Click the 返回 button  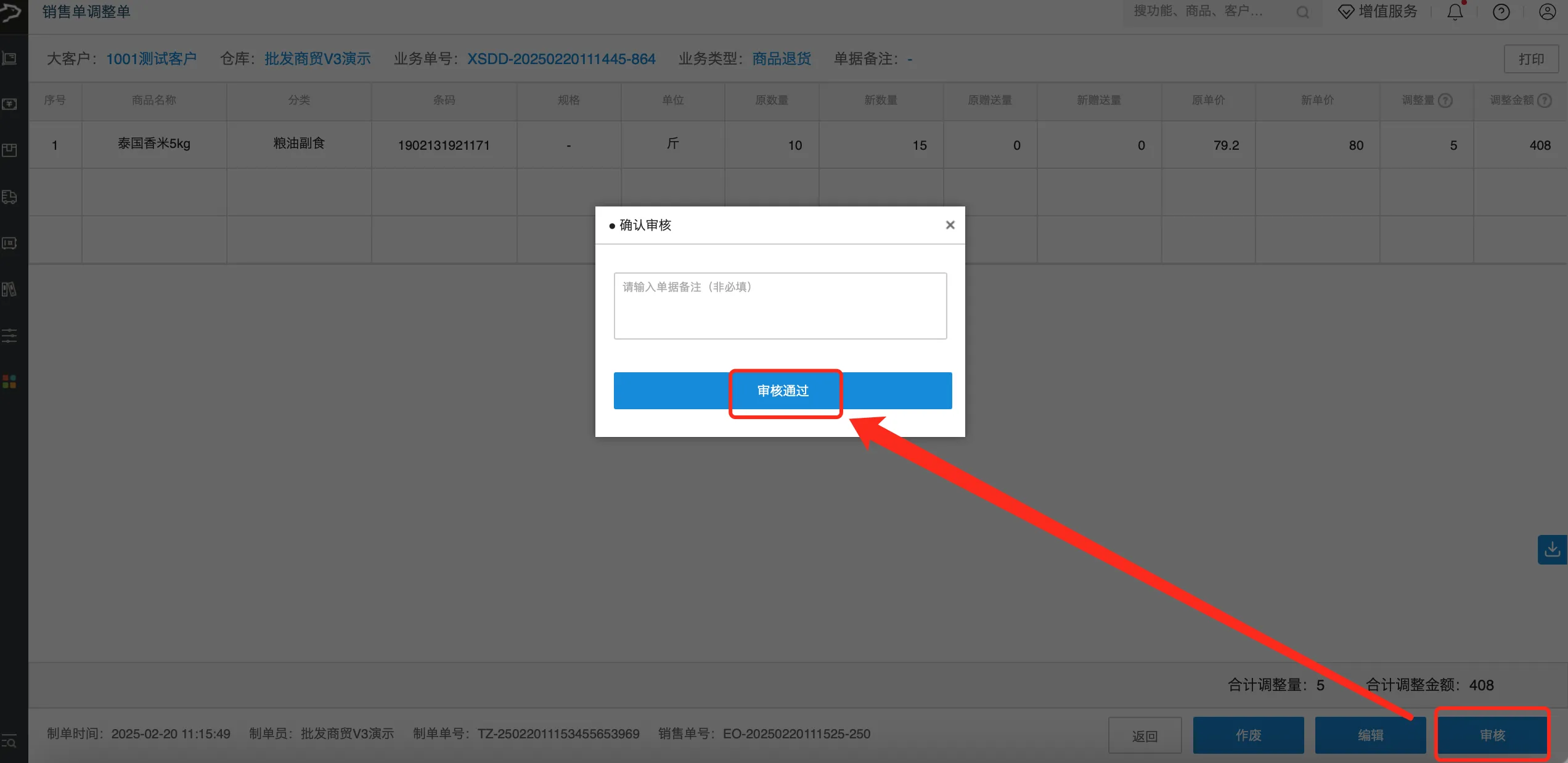tap(1145, 735)
